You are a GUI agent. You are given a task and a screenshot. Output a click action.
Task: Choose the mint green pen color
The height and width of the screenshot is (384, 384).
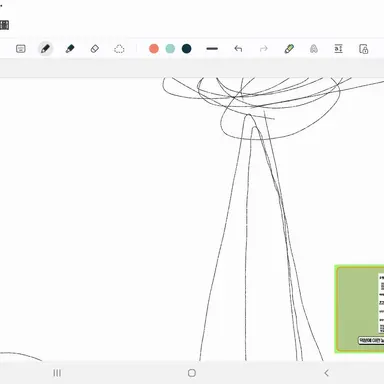[x=170, y=49]
